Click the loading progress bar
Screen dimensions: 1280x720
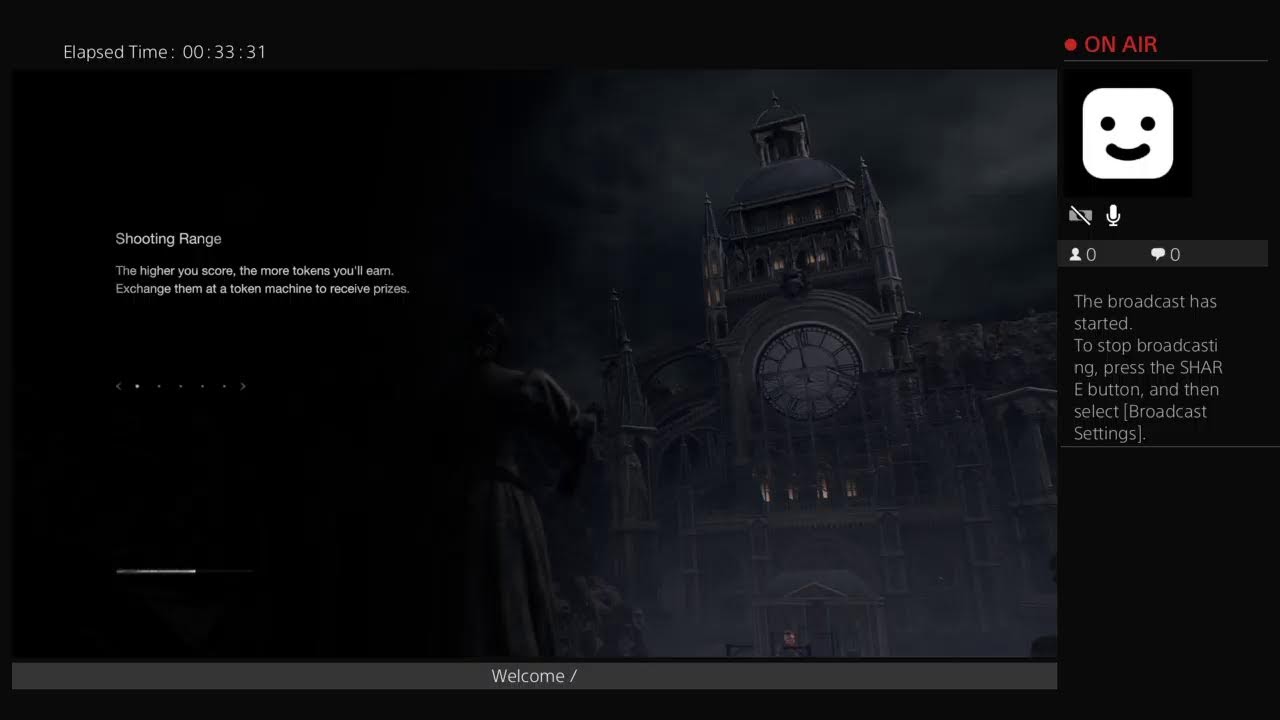pos(185,571)
